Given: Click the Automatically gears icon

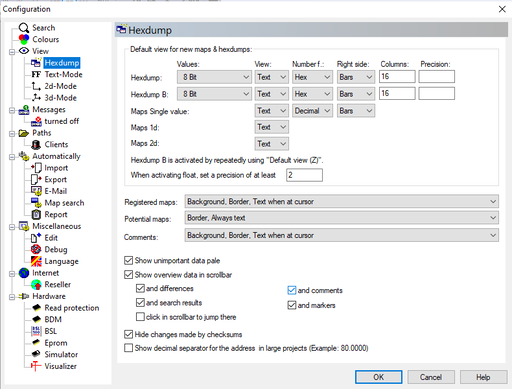Looking at the screenshot, I should coord(24,156).
